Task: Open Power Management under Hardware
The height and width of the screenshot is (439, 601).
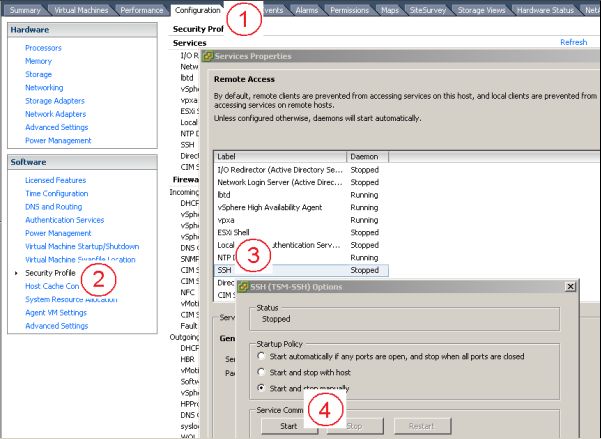Action: point(58,140)
